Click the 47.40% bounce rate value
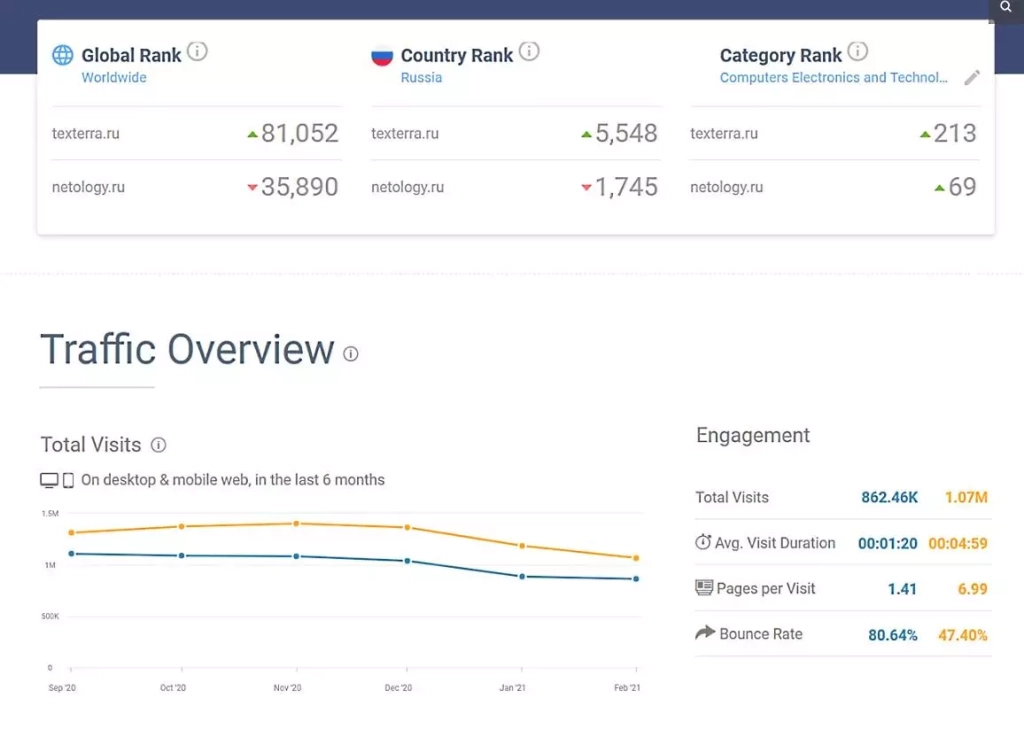Image resolution: width=1024 pixels, height=729 pixels. (963, 635)
